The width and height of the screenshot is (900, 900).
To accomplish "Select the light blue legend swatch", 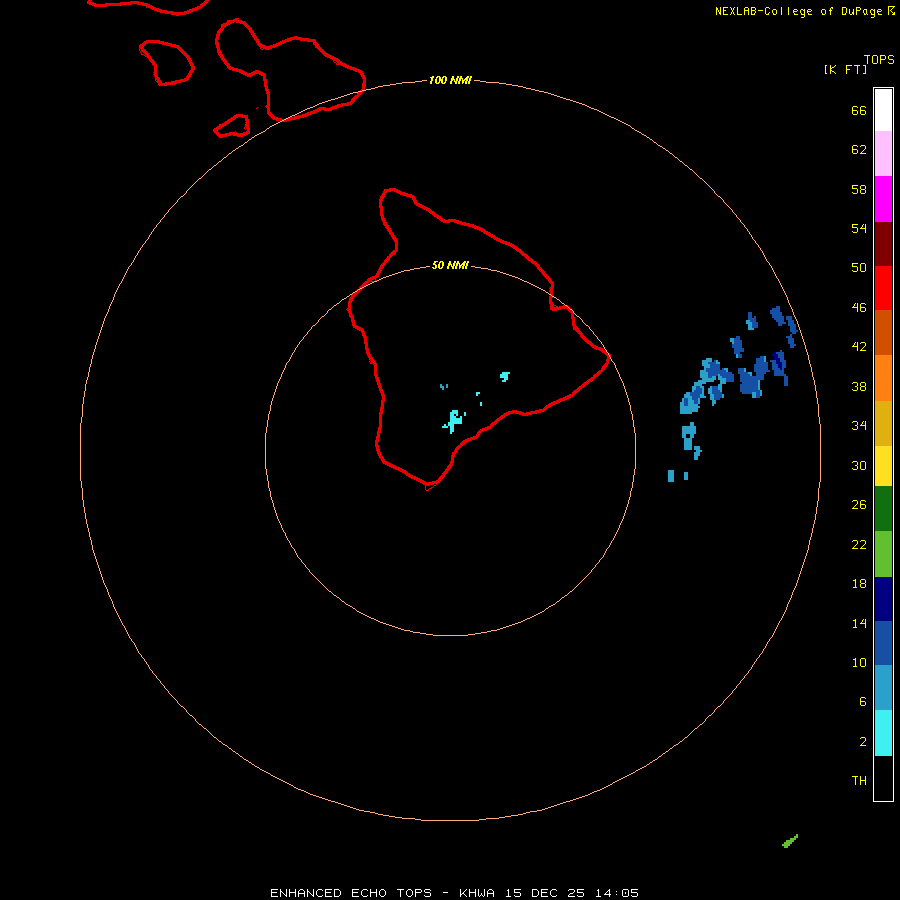I will pos(883,687).
